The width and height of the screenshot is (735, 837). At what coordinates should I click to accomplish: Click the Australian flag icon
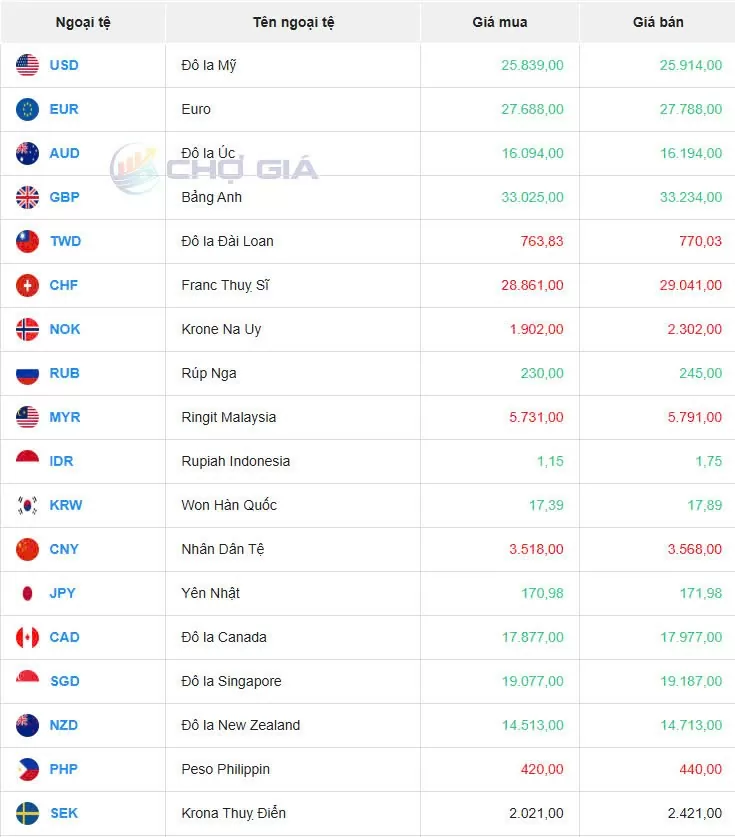tap(28, 154)
